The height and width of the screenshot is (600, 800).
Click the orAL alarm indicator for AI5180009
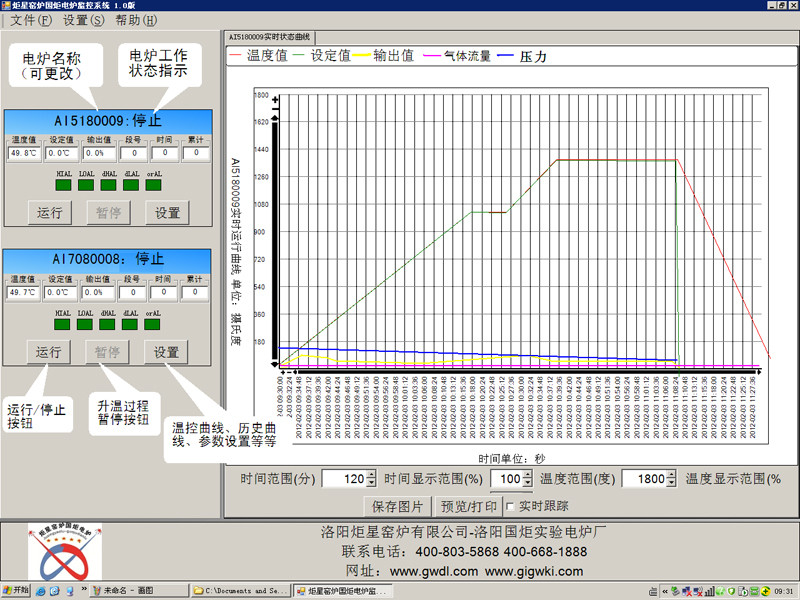point(153,183)
